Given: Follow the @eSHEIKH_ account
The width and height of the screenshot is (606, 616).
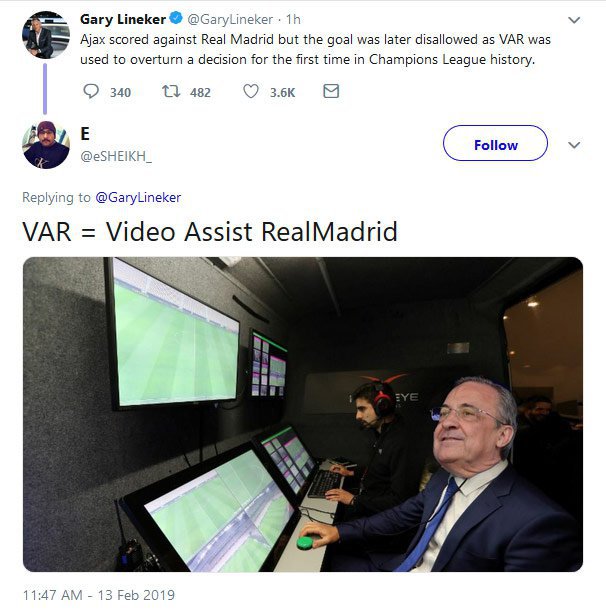Looking at the screenshot, I should [x=495, y=143].
